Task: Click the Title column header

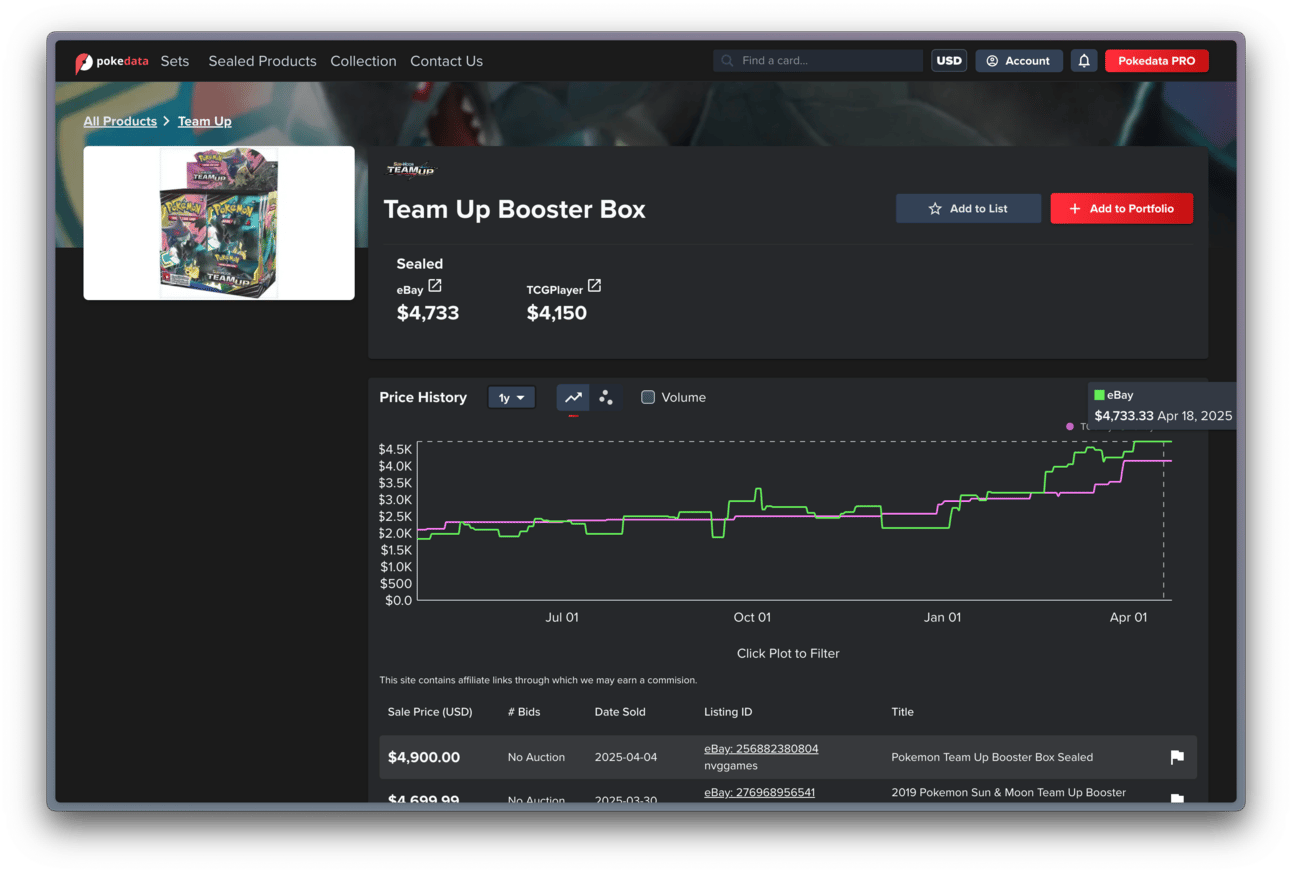Action: coord(902,712)
